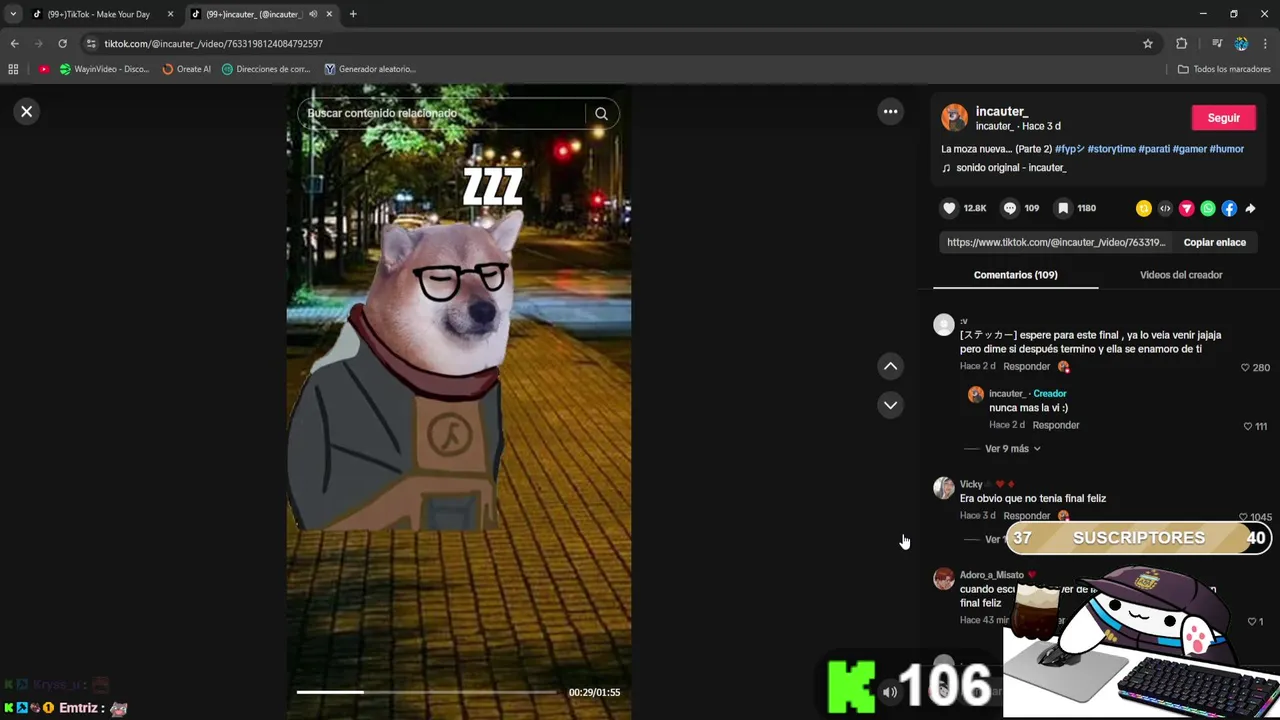Save video with bookmark icon
1280x720 pixels.
pos(1063,208)
